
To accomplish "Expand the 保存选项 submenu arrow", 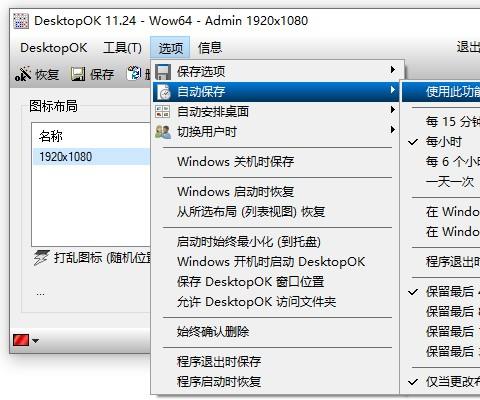I will click(393, 70).
